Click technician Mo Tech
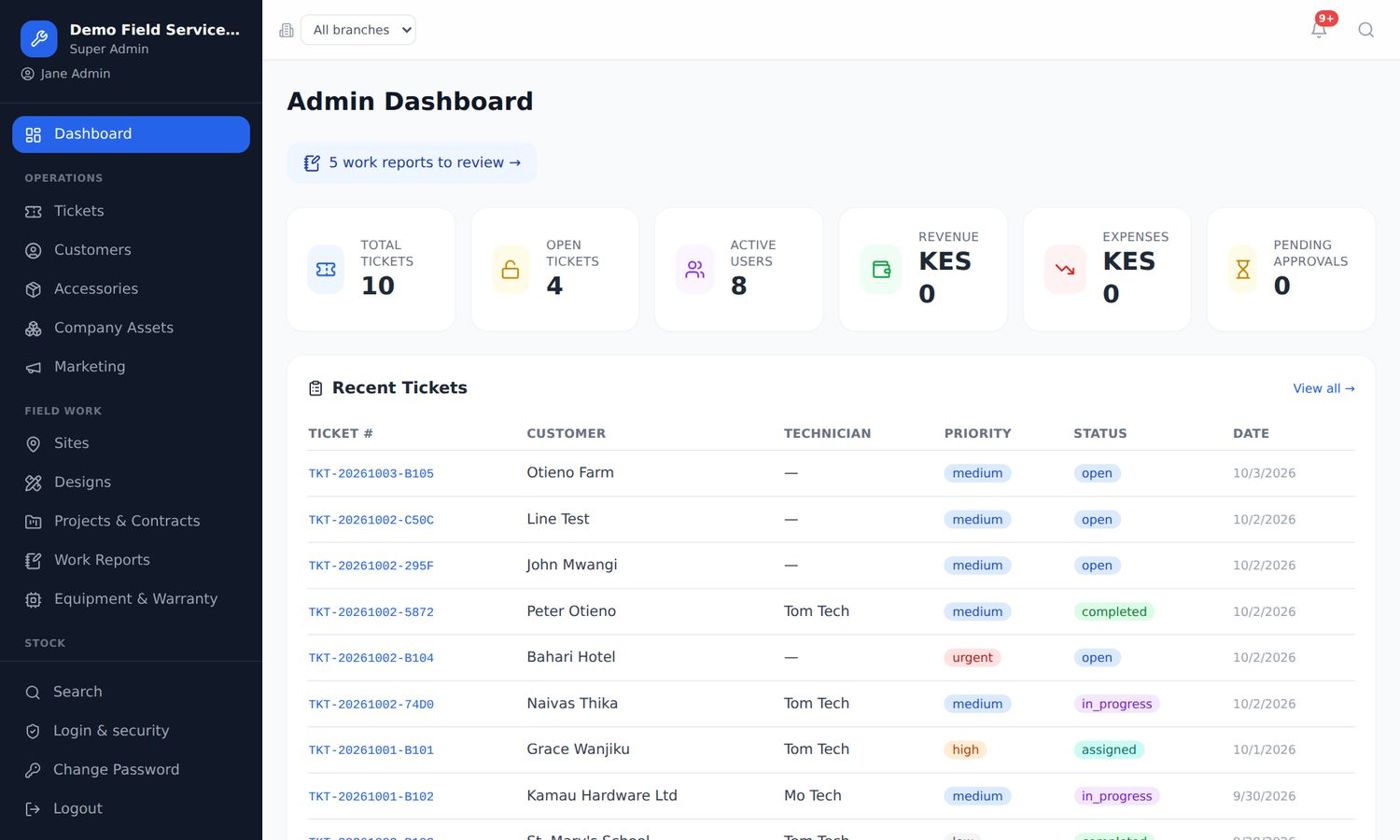This screenshot has height=840, width=1400. pyautogui.click(x=812, y=796)
